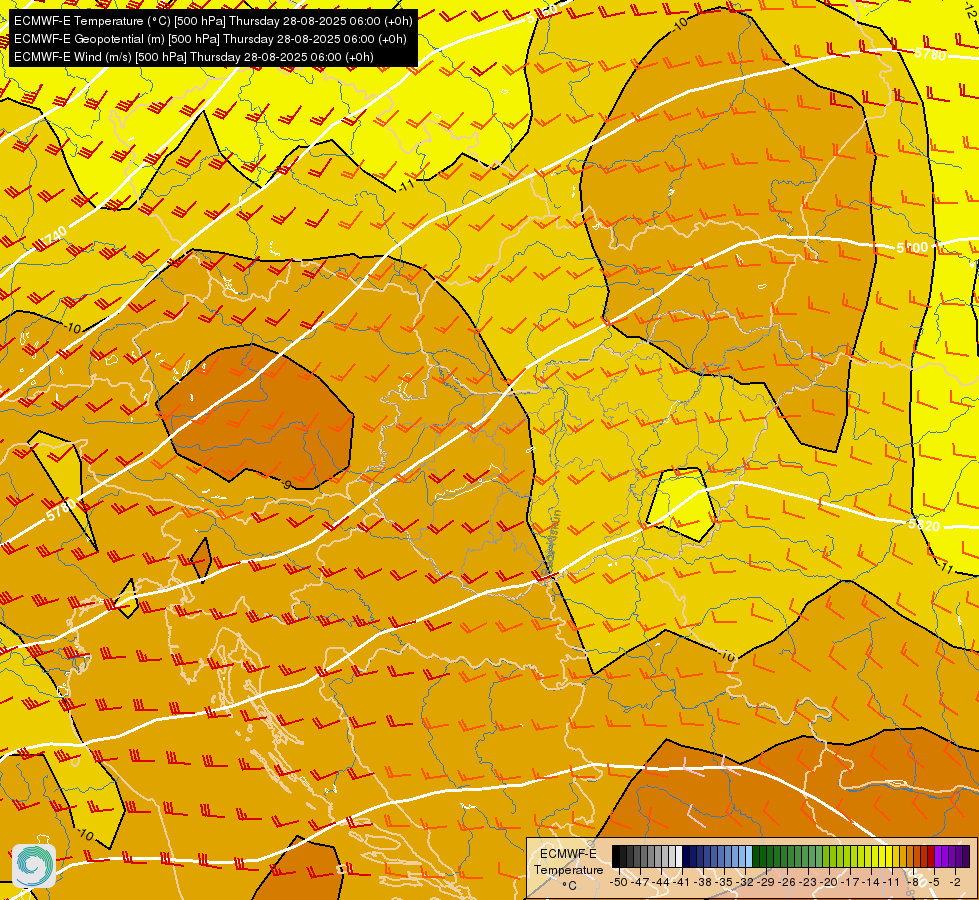The height and width of the screenshot is (900, 979).
Task: Click the swirl logo icon in bottom-left corner
Action: (34, 866)
